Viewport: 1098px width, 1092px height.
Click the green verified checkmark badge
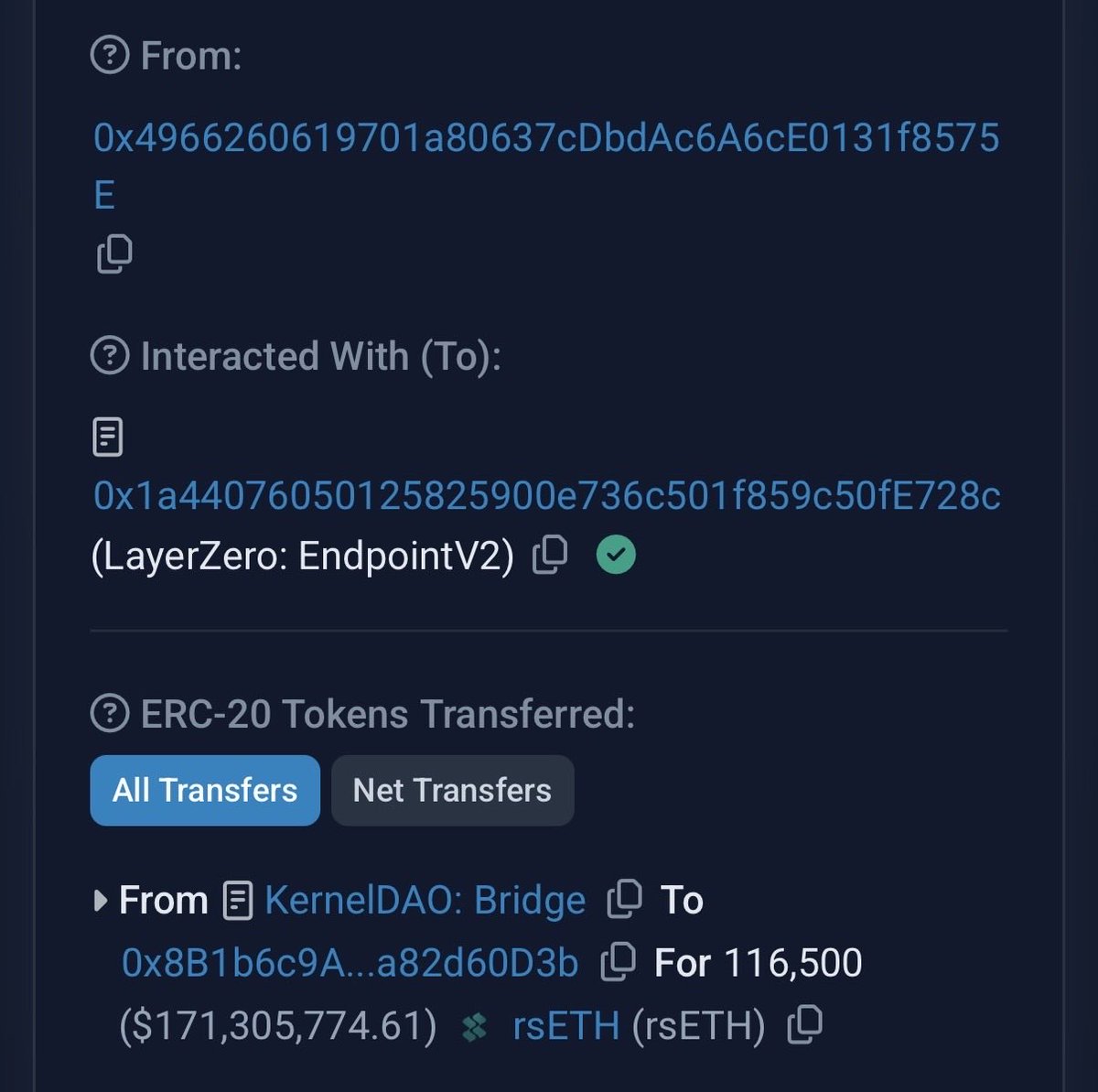pyautogui.click(x=616, y=555)
